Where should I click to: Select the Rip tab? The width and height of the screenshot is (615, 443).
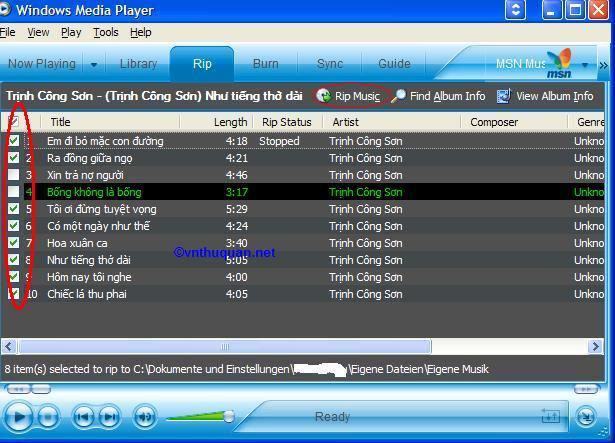[202, 64]
